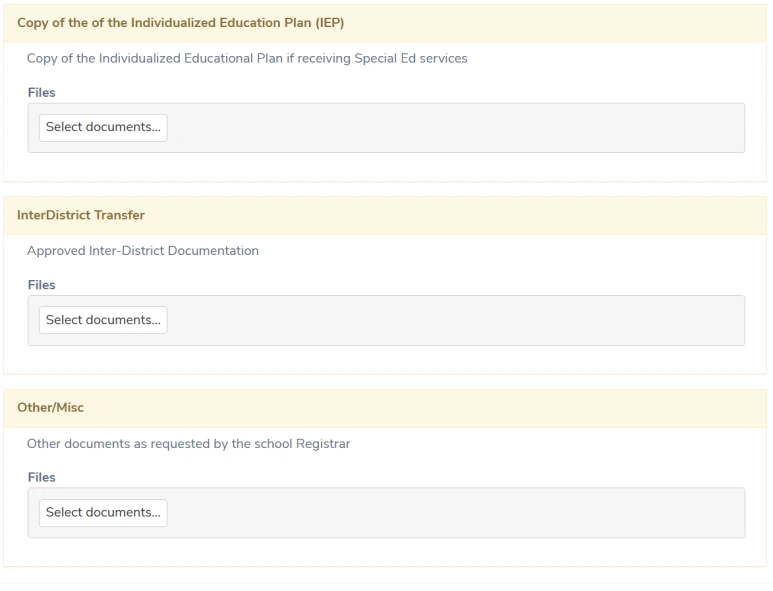Click the school Registrar description text
The height and width of the screenshot is (591, 773).
point(188,443)
